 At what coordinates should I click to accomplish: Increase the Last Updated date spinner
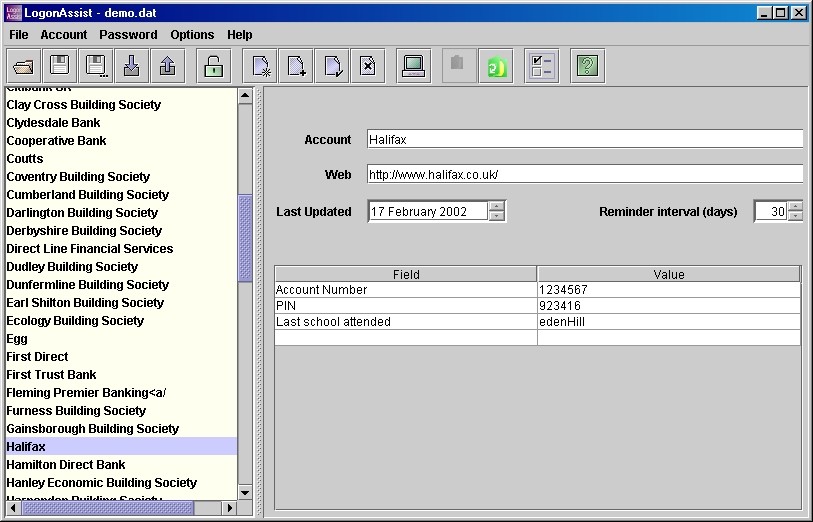point(497,206)
